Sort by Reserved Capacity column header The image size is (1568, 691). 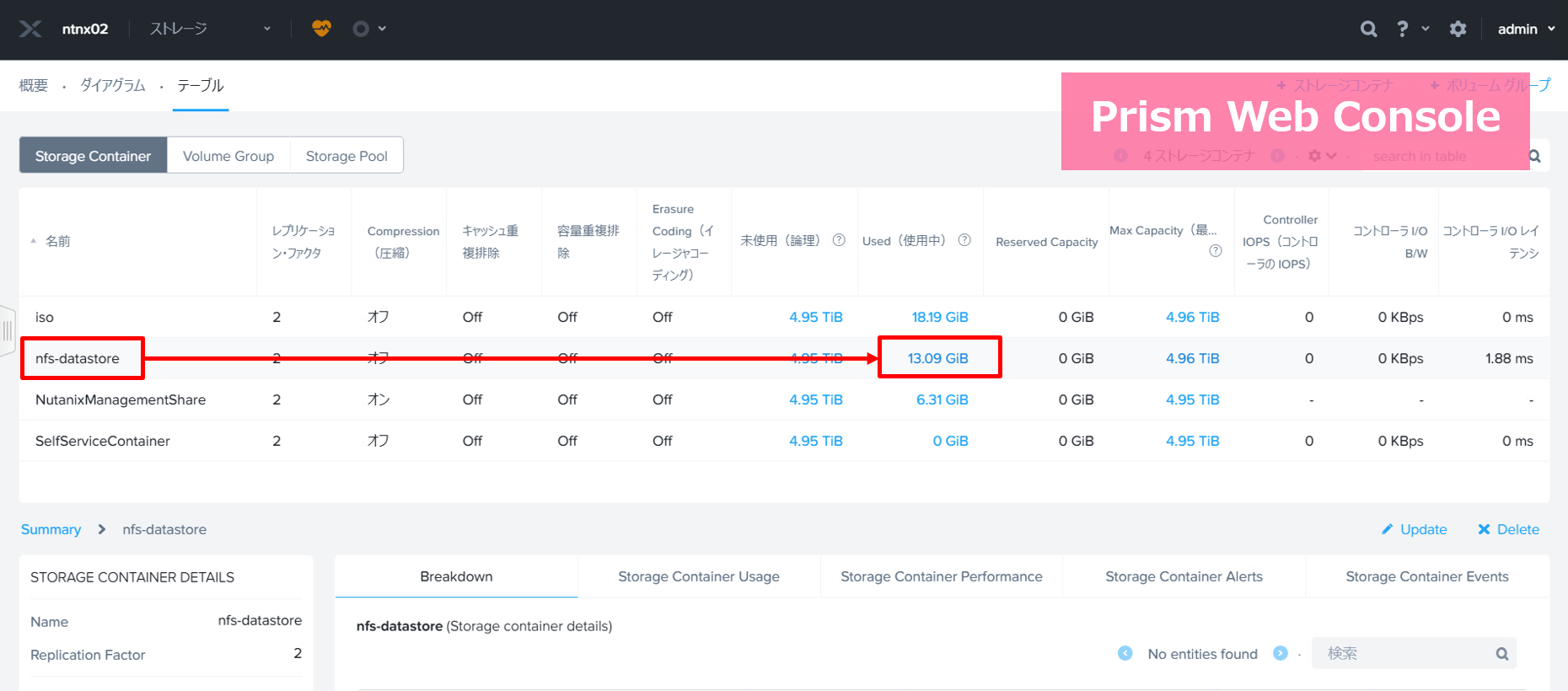click(x=1046, y=242)
